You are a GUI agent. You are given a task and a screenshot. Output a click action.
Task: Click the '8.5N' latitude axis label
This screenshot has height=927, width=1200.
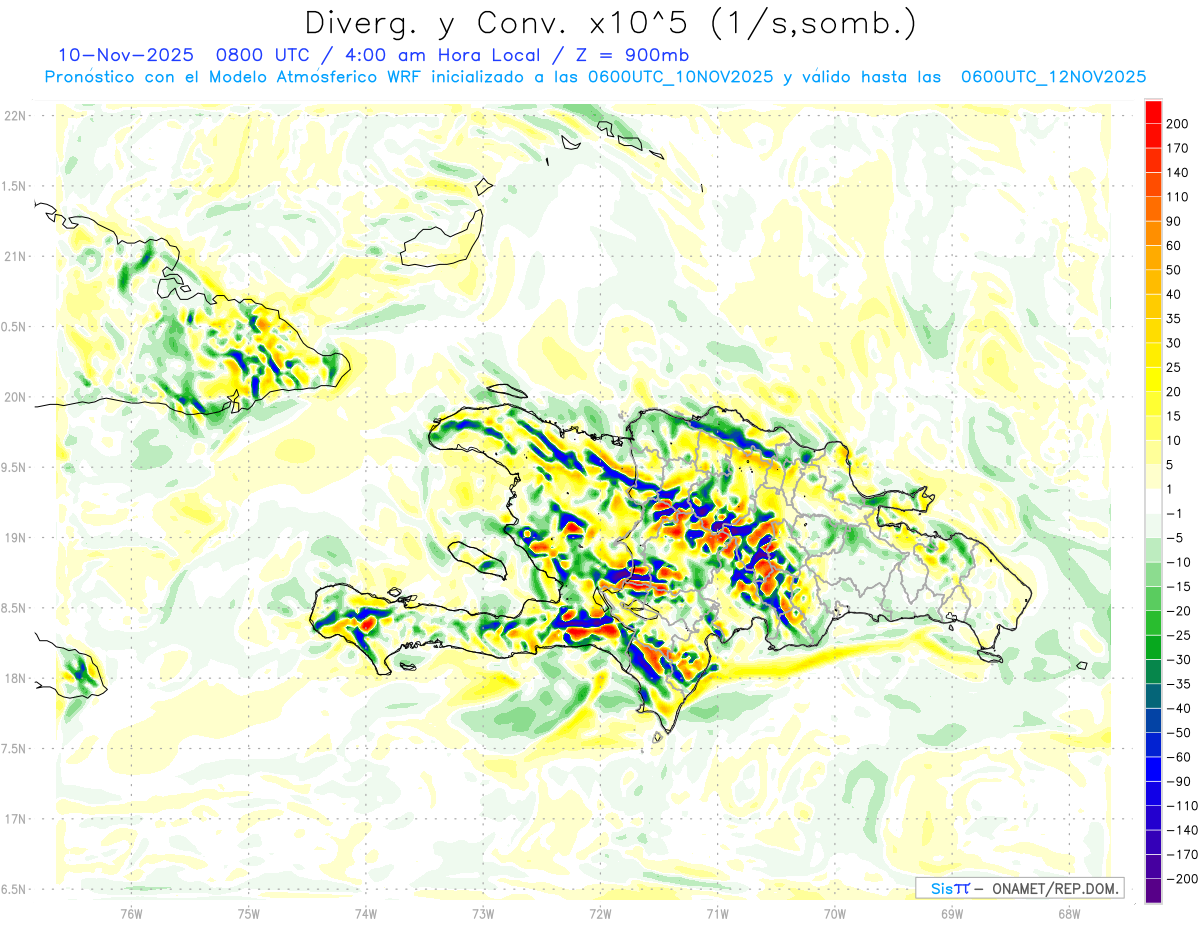point(15,609)
